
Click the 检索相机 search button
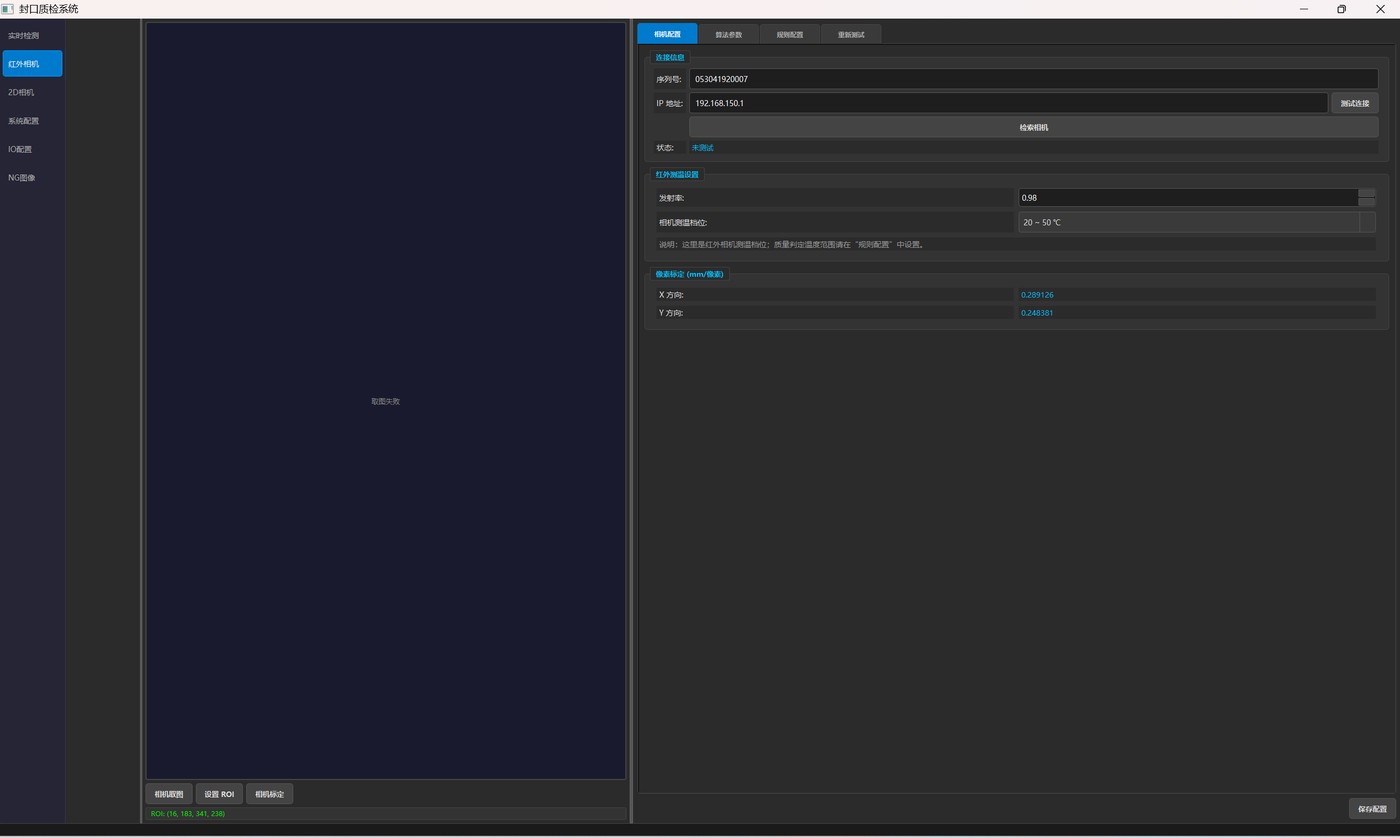pos(1033,127)
